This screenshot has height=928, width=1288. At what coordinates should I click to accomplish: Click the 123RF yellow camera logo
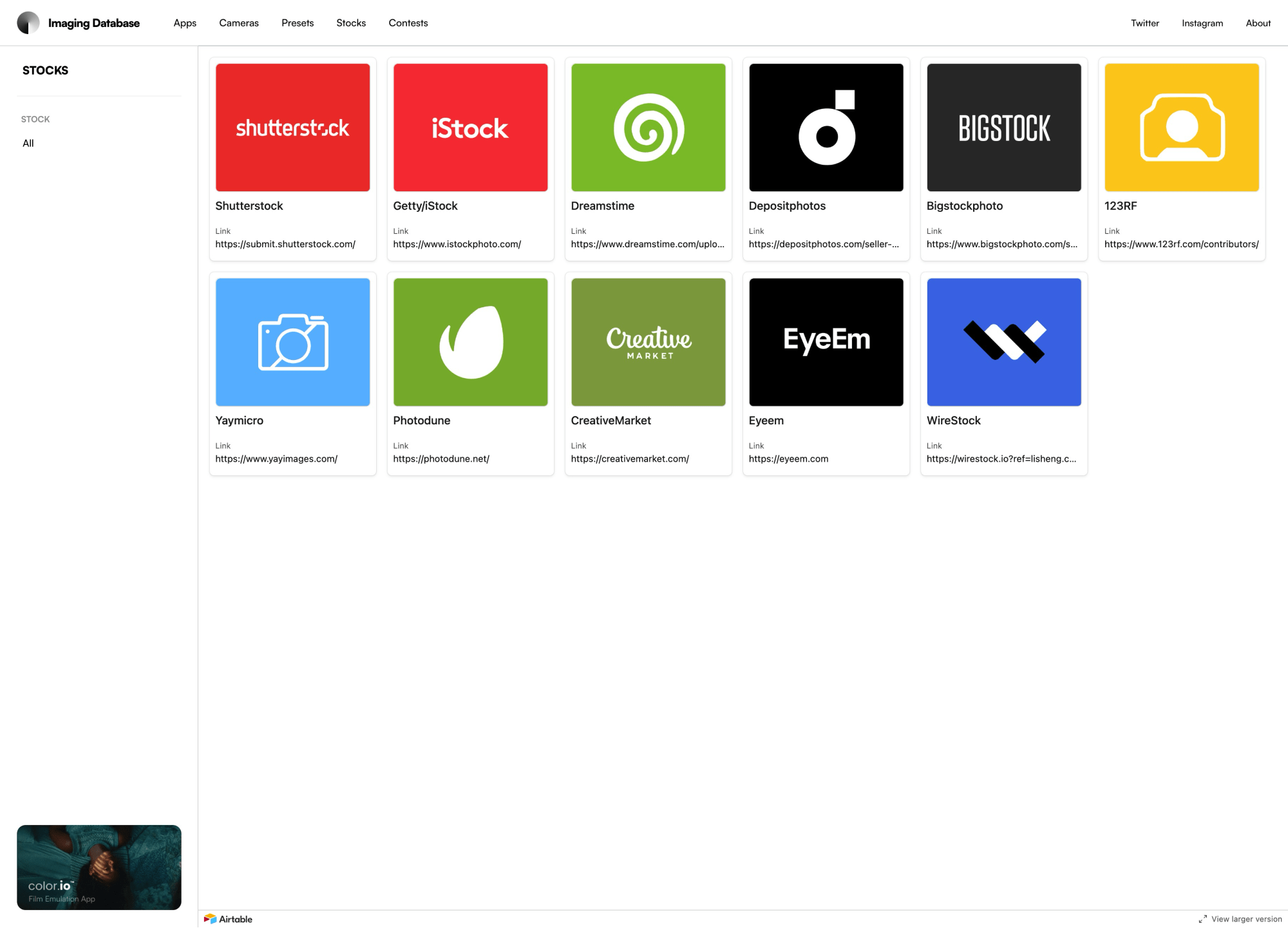pos(1182,128)
